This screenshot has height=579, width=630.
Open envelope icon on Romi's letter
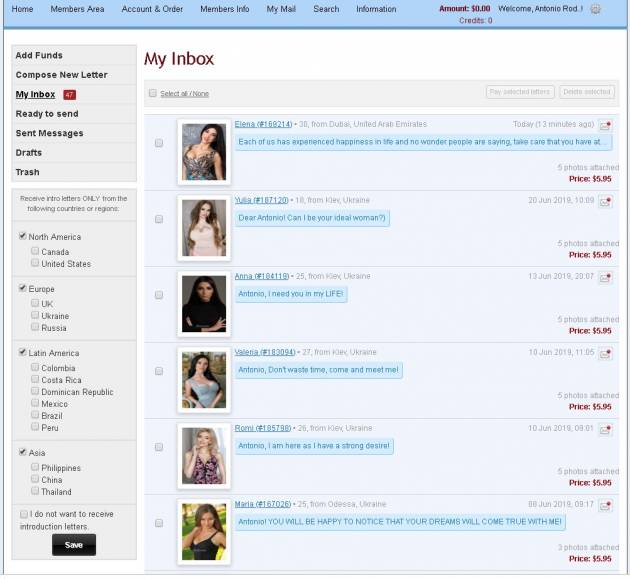tap(606, 430)
